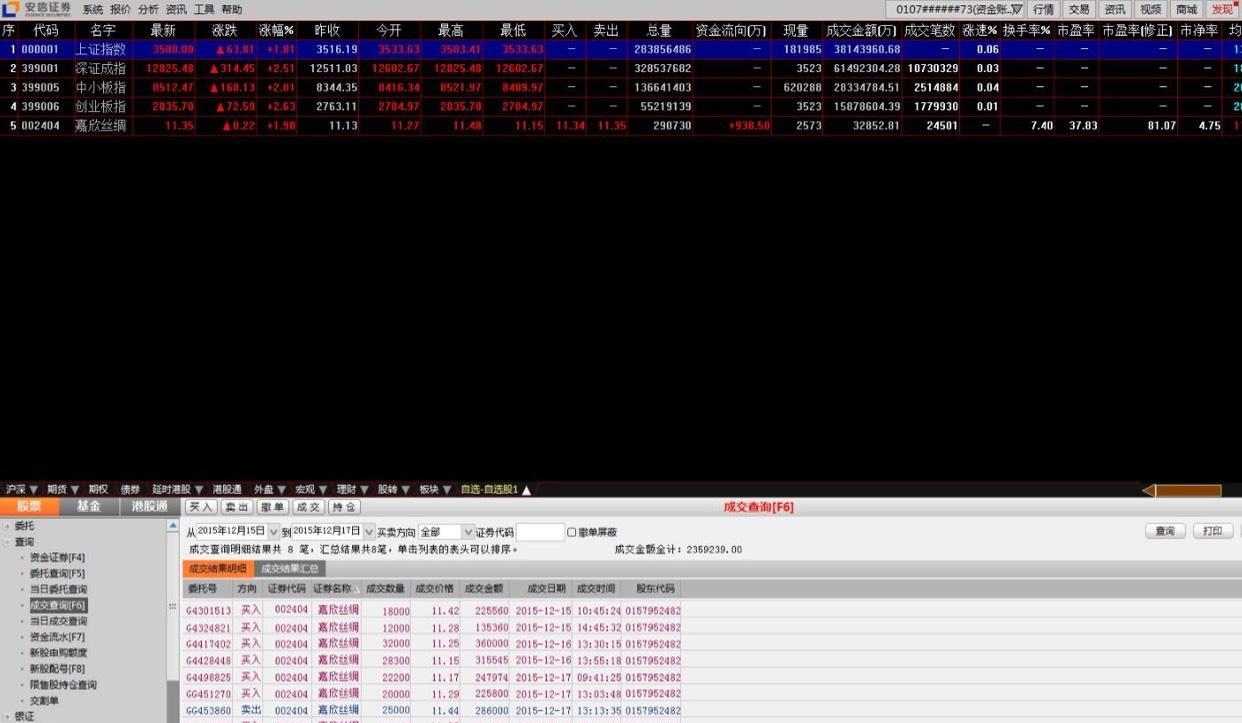Switch to the 成交结果汇总 tab
Image resolution: width=1242 pixels, height=723 pixels.
click(290, 568)
